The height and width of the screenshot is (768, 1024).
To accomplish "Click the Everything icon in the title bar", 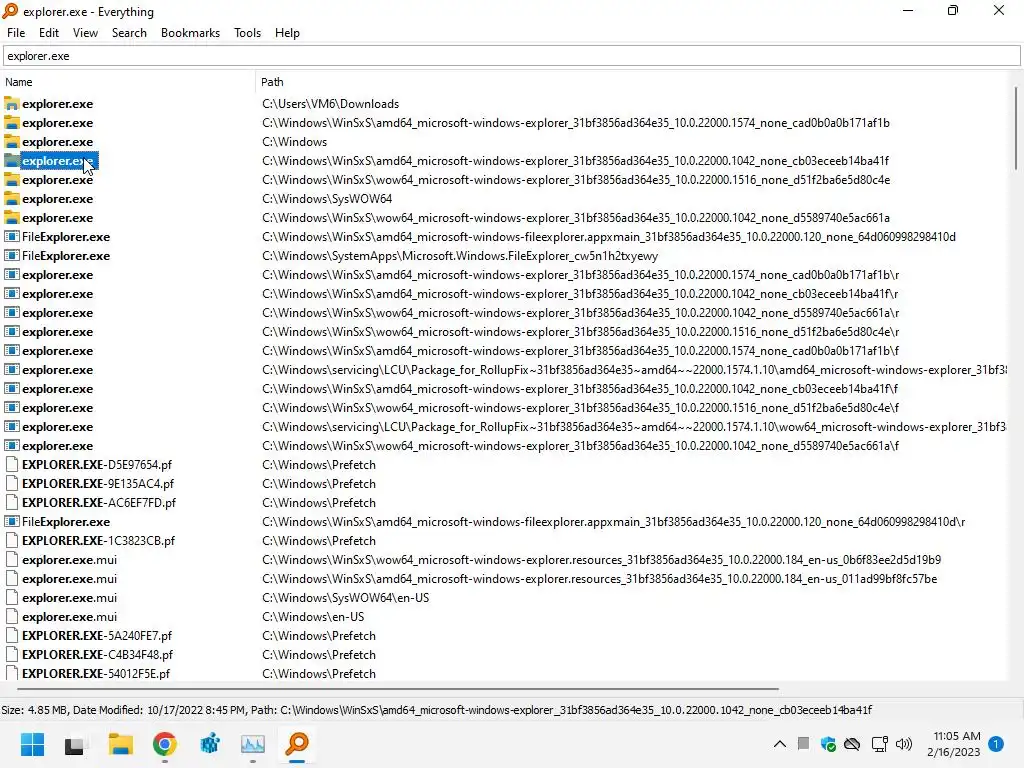I will pyautogui.click(x=10, y=11).
